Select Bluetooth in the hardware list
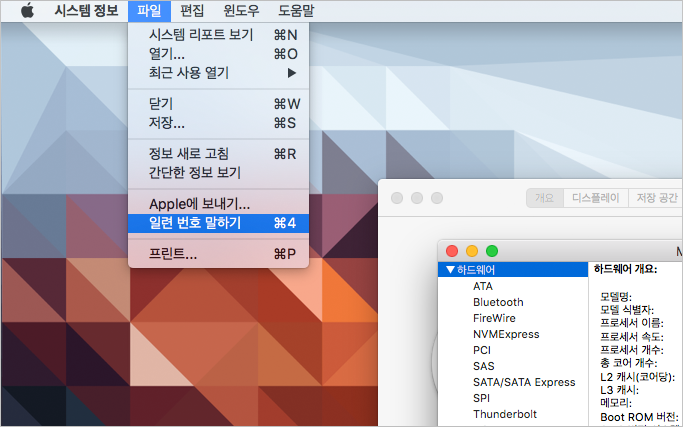The width and height of the screenshot is (683, 427). (498, 302)
